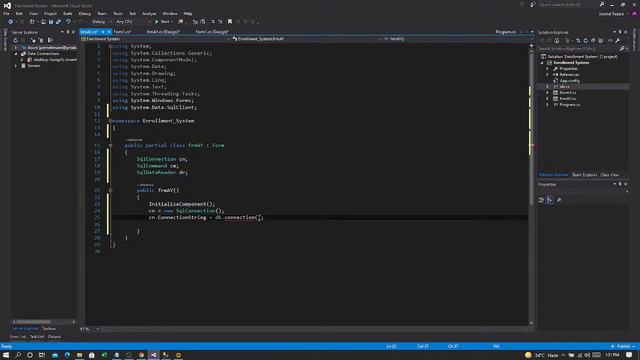
Task: Open the Analyze menu
Action: [x=149, y=13]
